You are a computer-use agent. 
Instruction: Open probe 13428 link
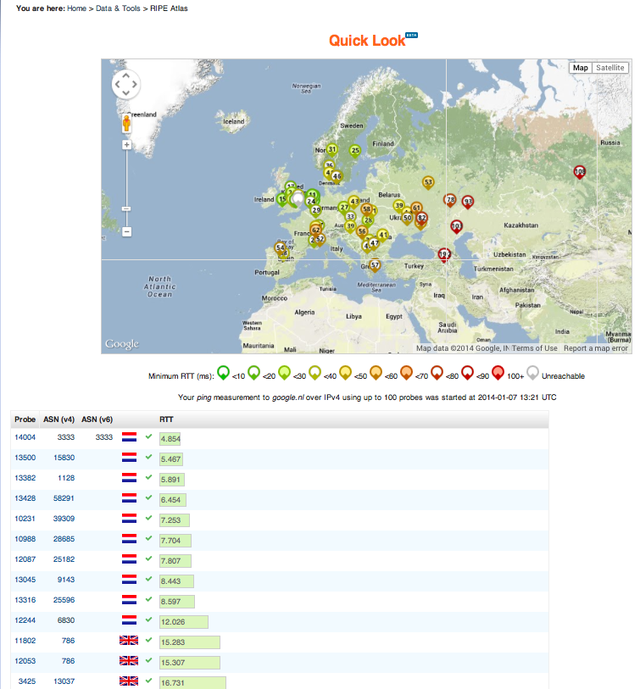pyautogui.click(x=25, y=498)
